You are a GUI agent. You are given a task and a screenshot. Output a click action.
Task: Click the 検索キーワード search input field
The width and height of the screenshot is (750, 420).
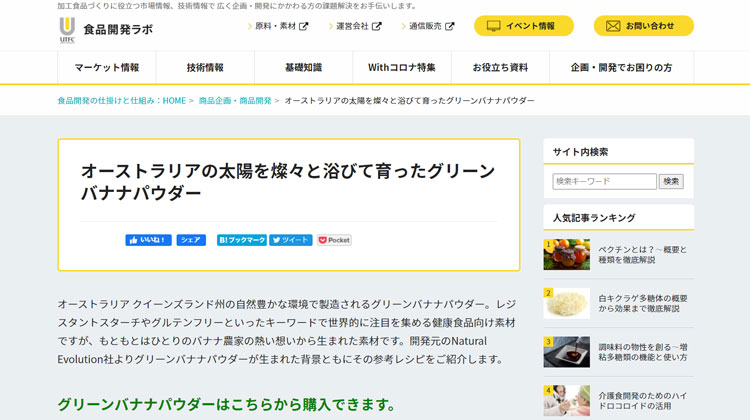click(x=604, y=182)
